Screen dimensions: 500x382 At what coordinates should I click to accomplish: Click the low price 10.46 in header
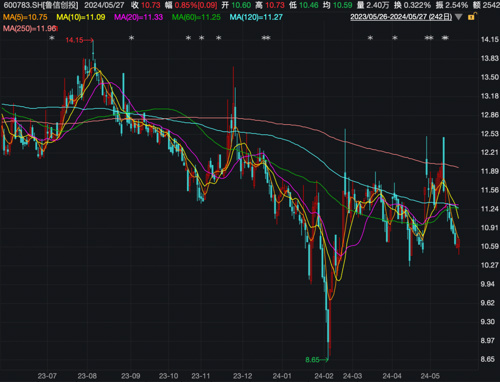click(x=309, y=5)
